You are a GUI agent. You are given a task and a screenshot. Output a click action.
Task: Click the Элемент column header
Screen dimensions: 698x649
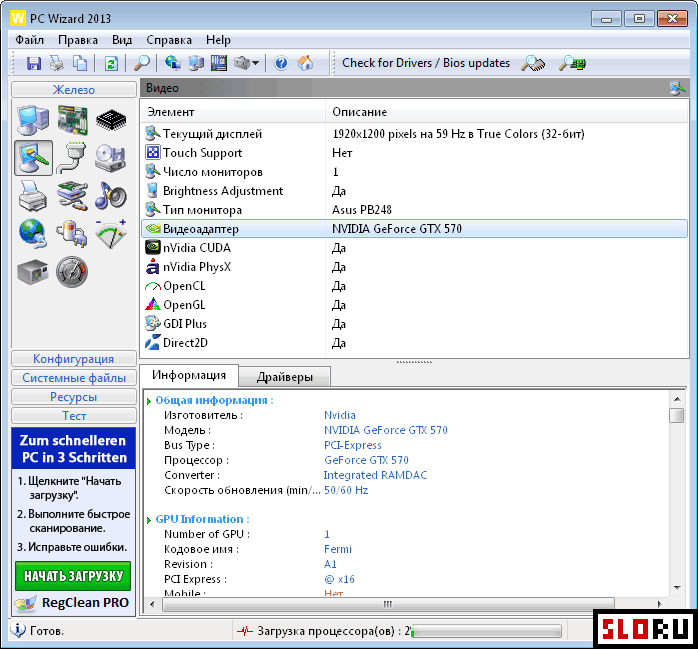233,112
